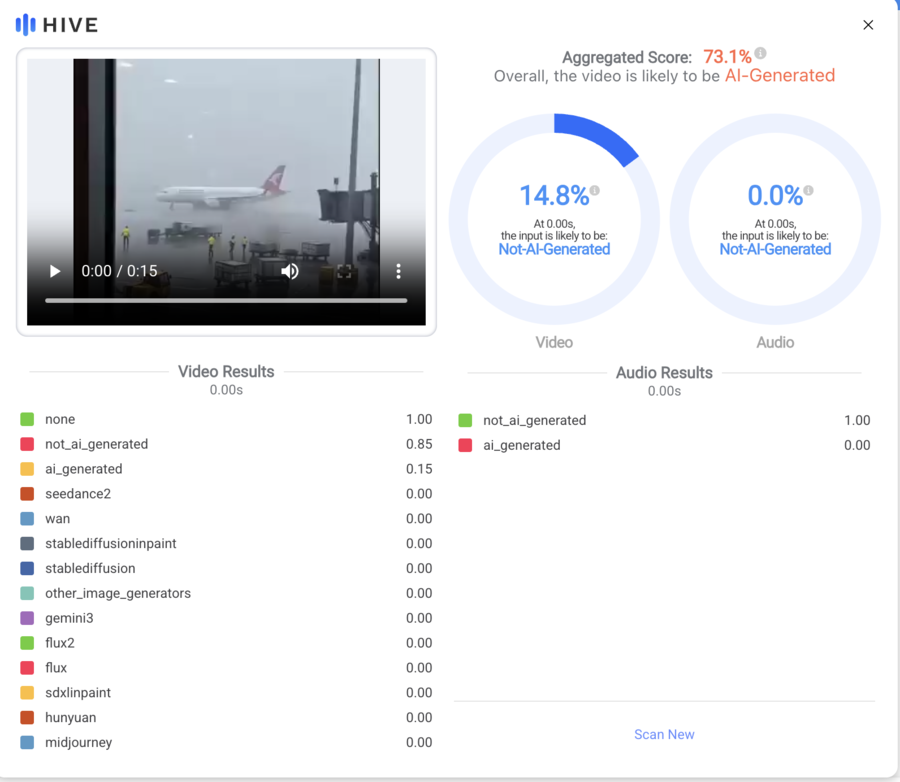Click the 'seedance2' row label
This screenshot has width=900, height=782.
[78, 494]
